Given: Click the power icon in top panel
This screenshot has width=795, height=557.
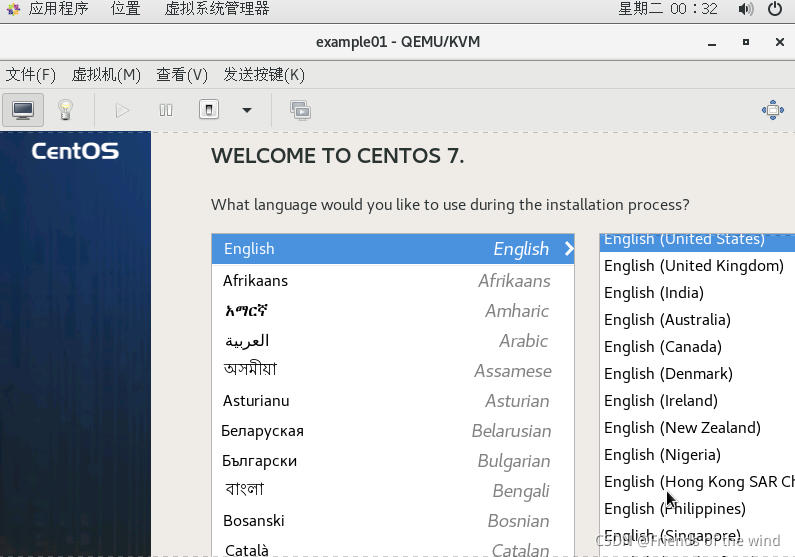Looking at the screenshot, I should (x=775, y=9).
